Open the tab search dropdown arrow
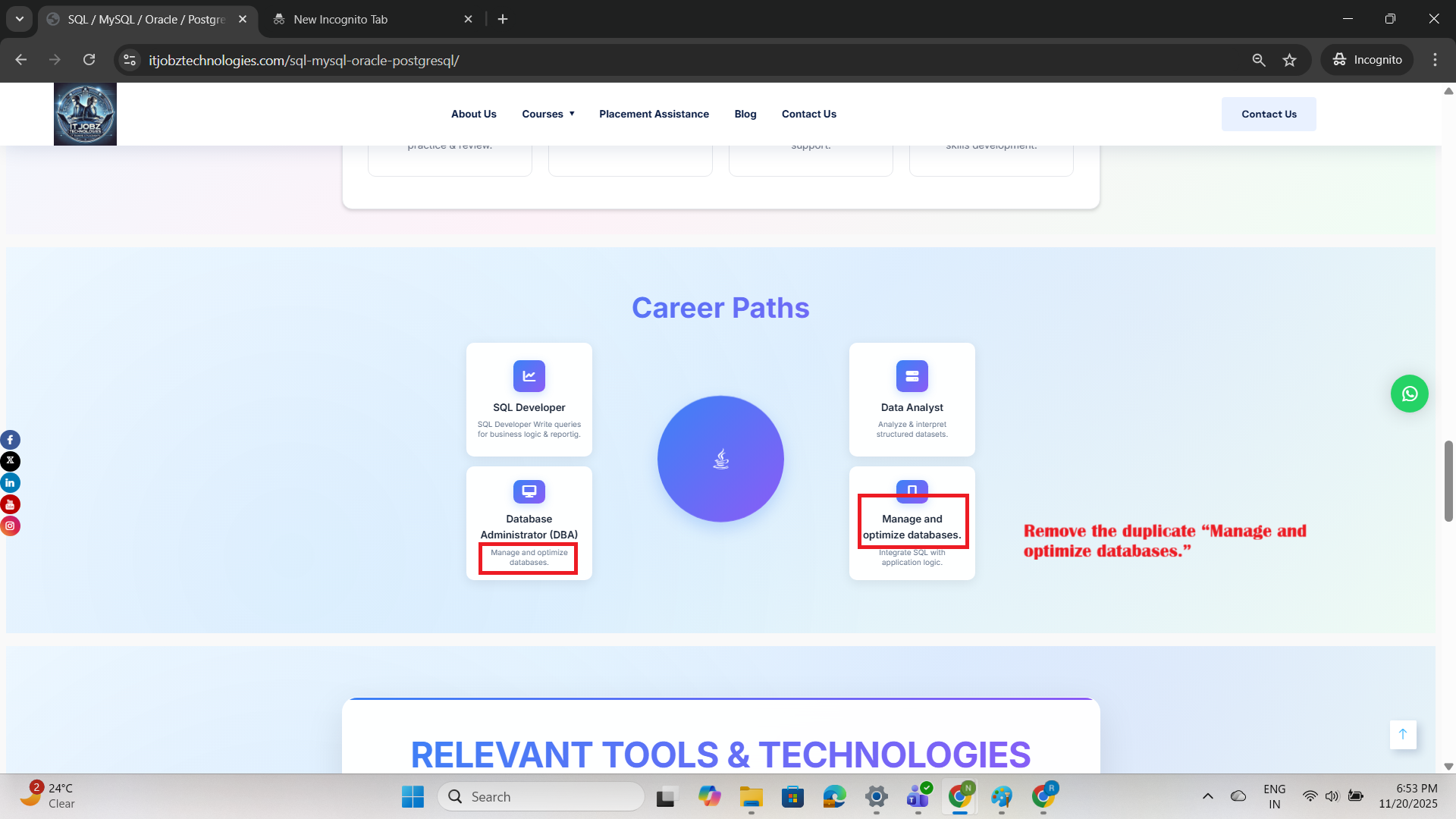1456x819 pixels. point(19,19)
